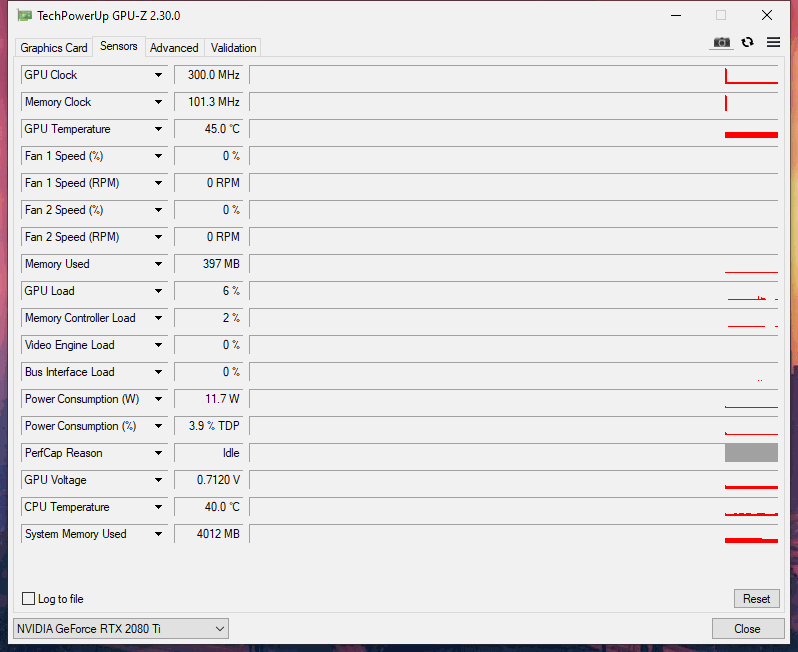
Task: Click the GPU-Z title bar app icon
Action: click(x=24, y=16)
